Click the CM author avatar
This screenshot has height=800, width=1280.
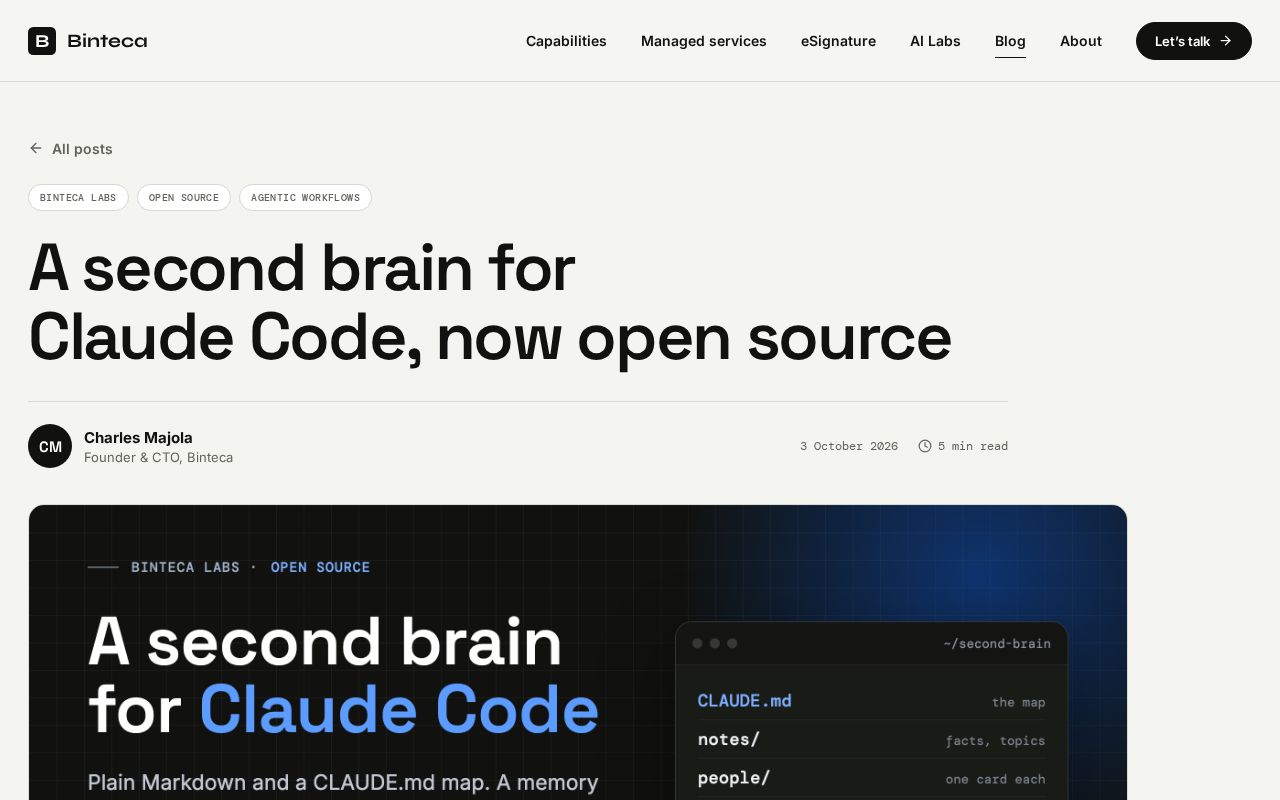point(50,446)
